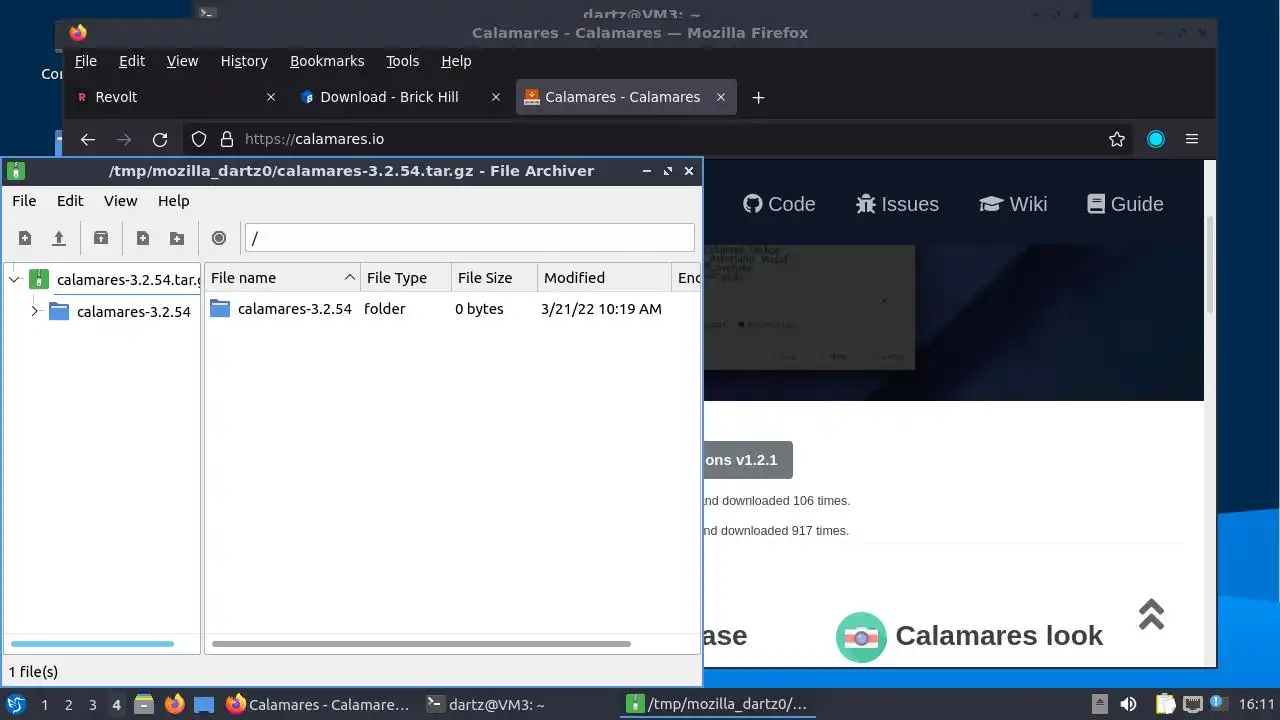
Task: Click the 16:11 clock in taskbar
Action: tap(1256, 704)
